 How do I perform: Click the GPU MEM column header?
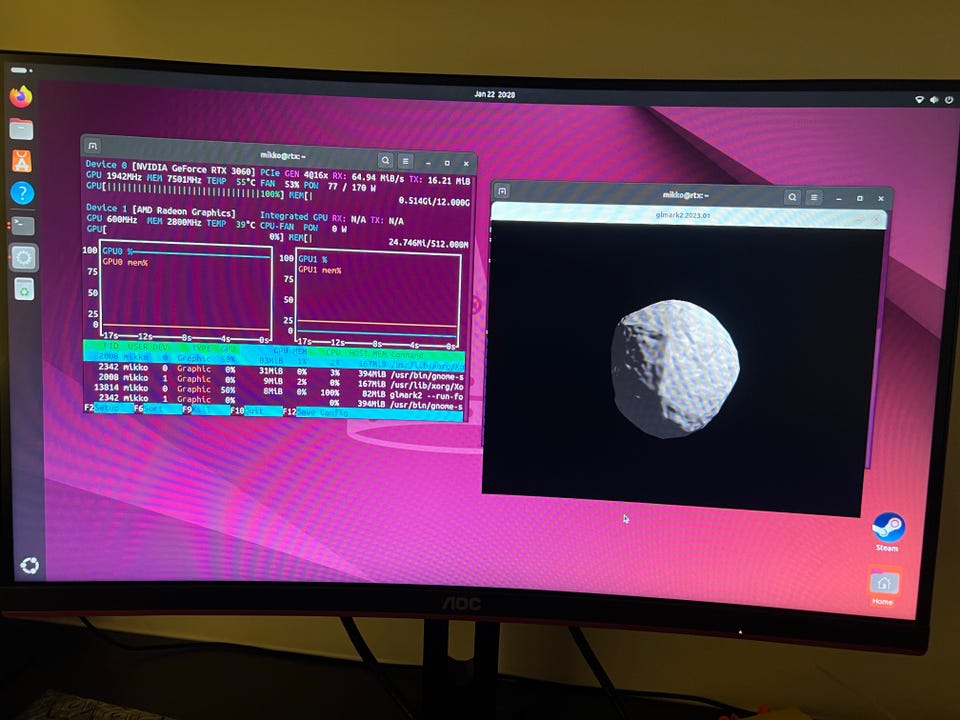click(290, 351)
